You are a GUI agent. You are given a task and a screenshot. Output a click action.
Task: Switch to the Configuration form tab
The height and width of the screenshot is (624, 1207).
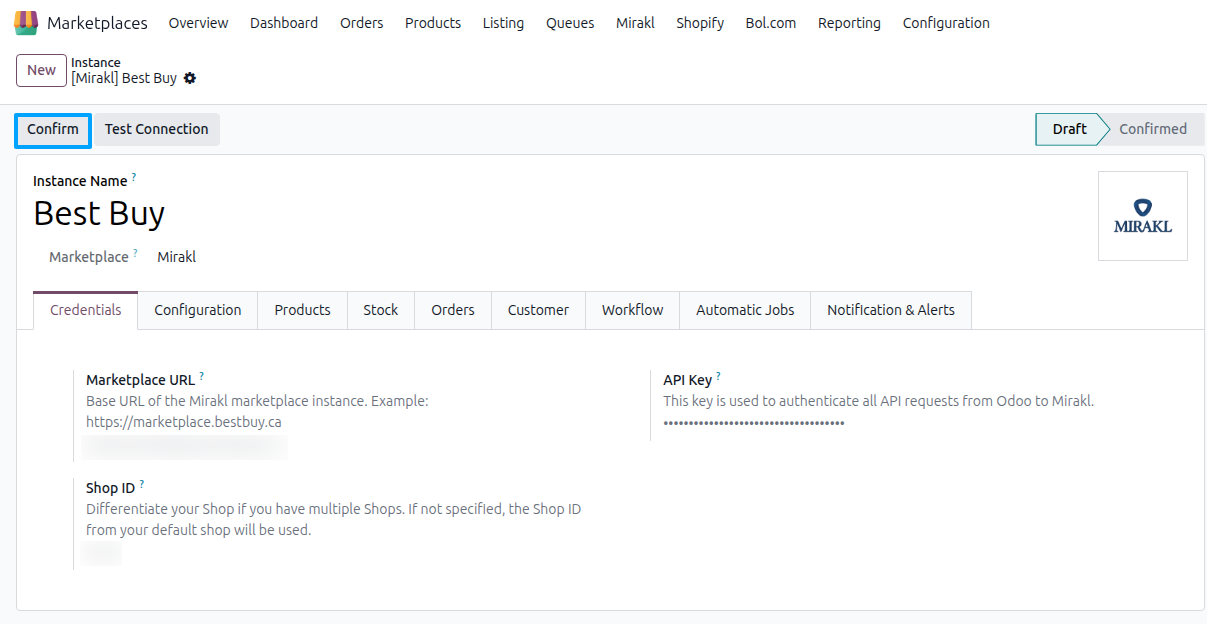(x=198, y=310)
